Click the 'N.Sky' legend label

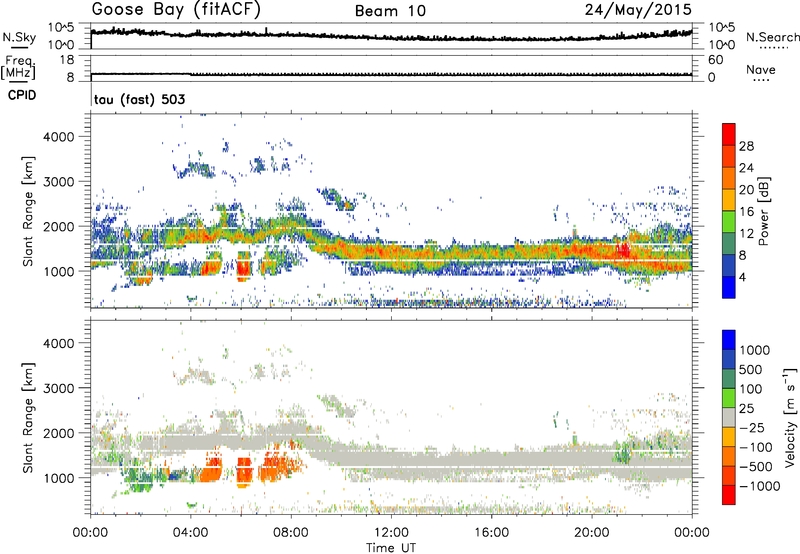tap(19, 37)
